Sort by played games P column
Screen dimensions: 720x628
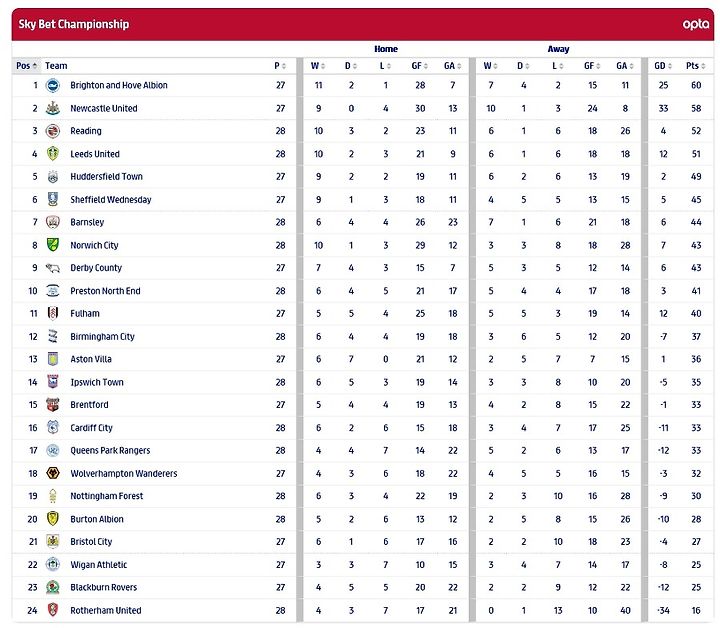(280, 66)
